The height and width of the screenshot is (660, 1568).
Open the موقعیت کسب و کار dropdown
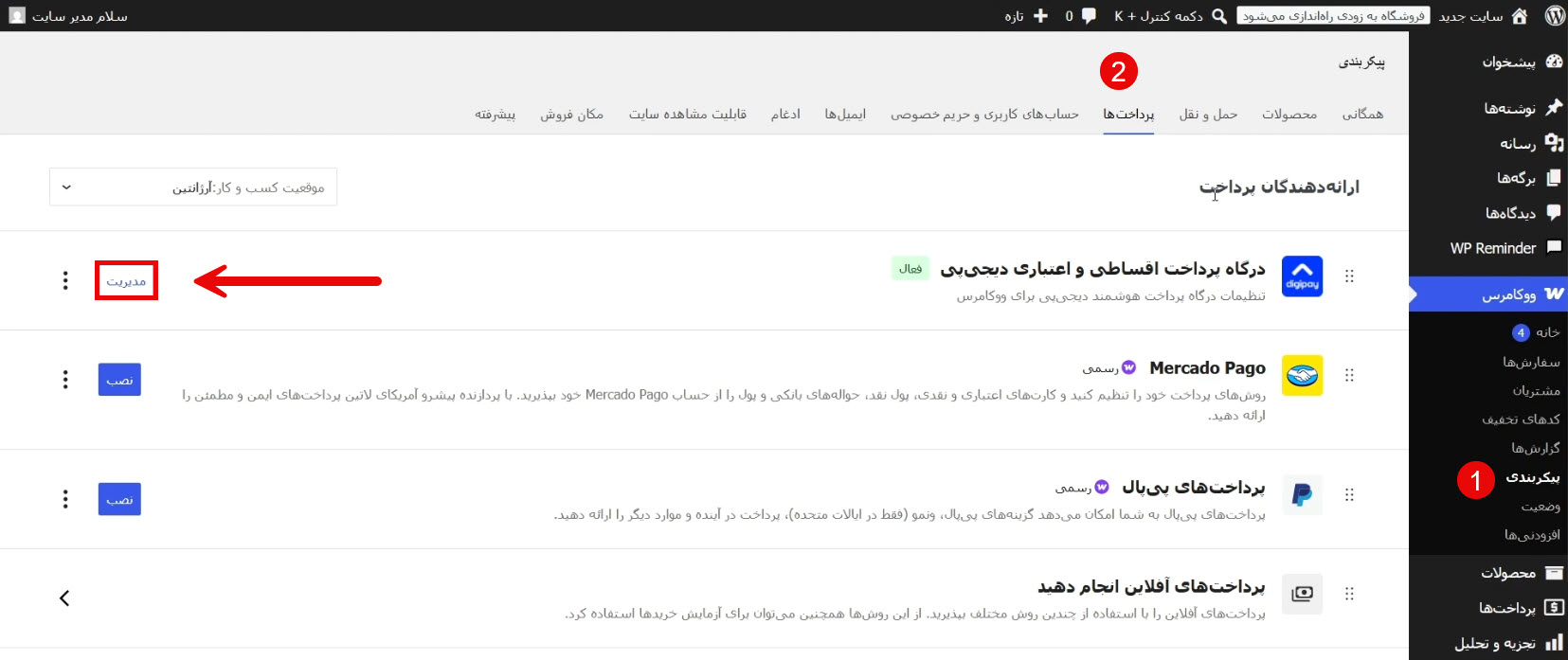(x=193, y=187)
